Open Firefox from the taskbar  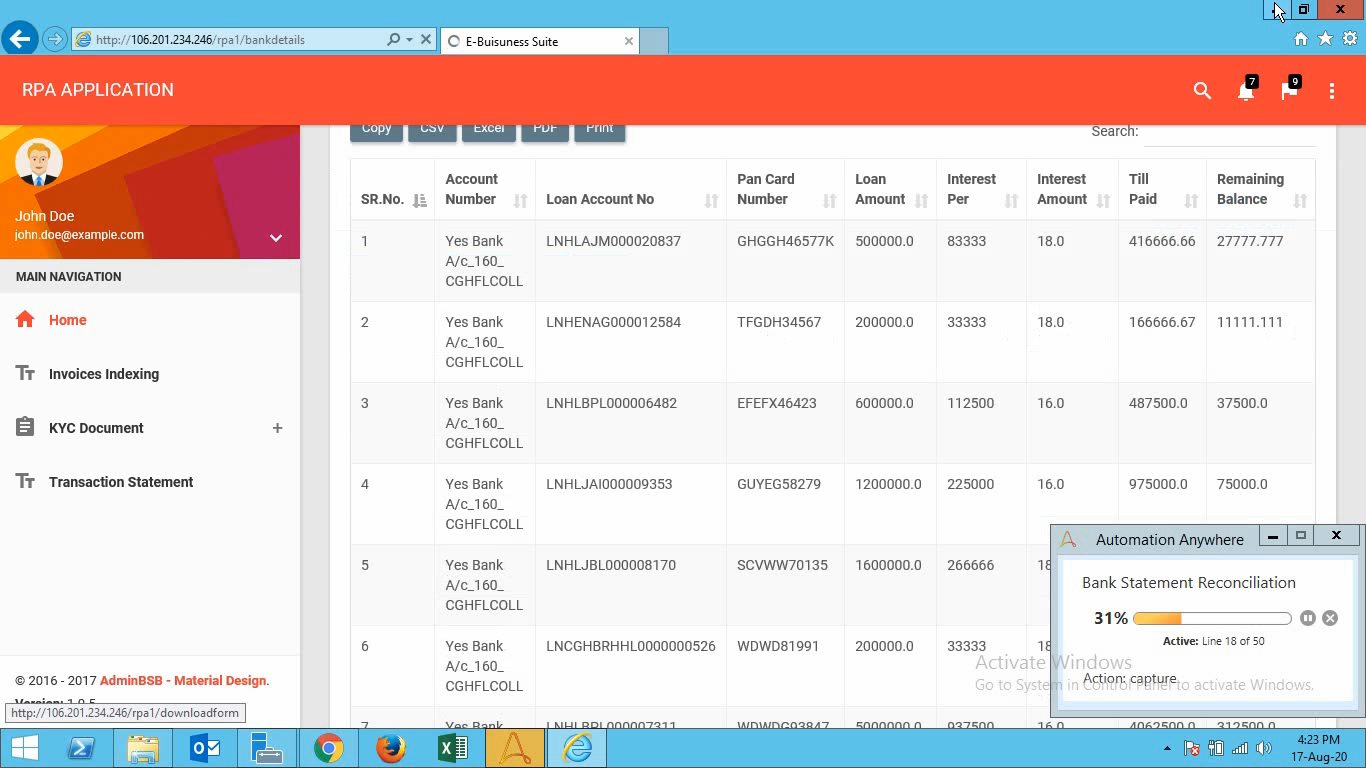(391, 748)
